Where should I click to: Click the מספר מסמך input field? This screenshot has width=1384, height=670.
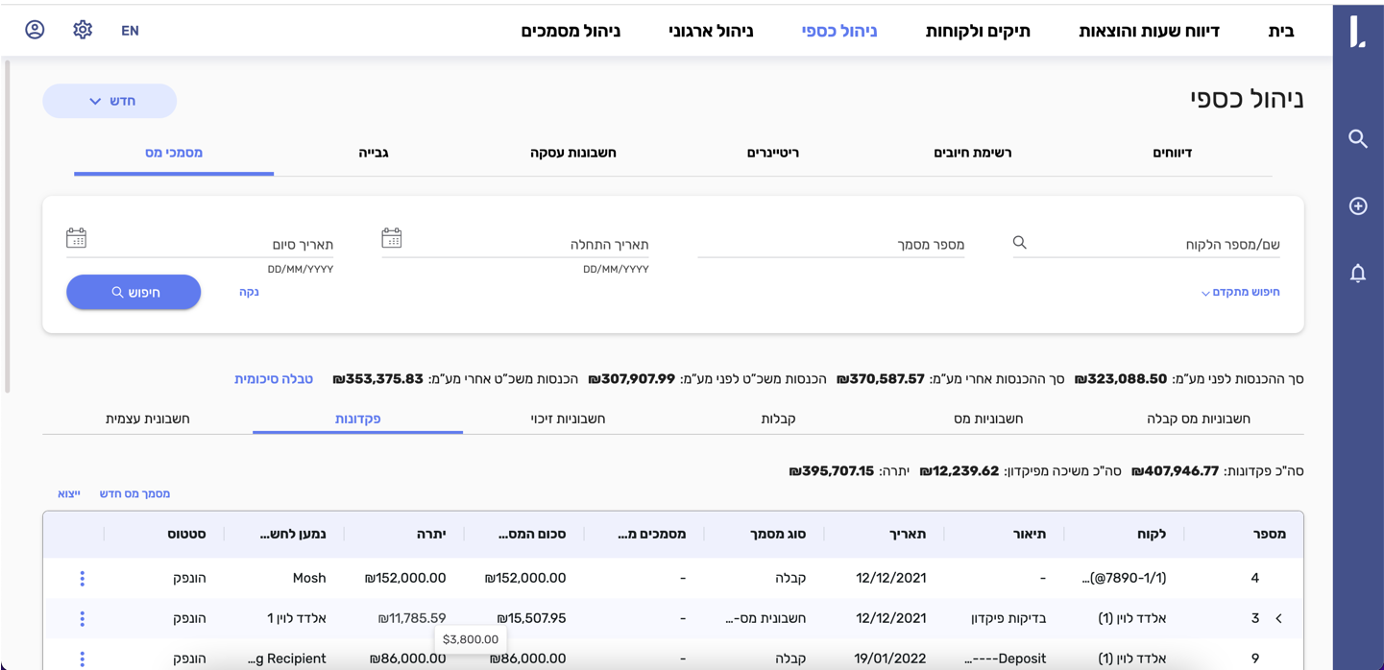coord(830,245)
